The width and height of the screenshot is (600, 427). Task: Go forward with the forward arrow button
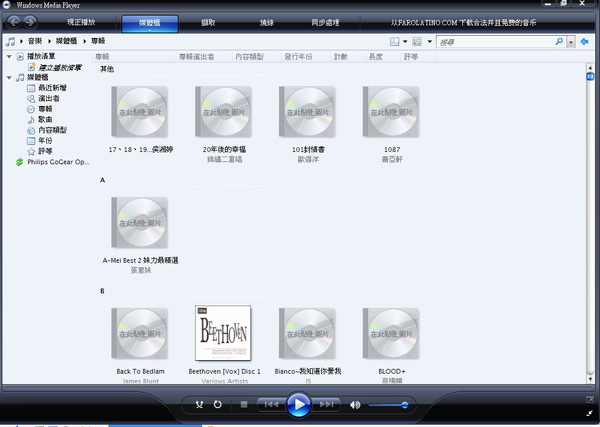30,22
